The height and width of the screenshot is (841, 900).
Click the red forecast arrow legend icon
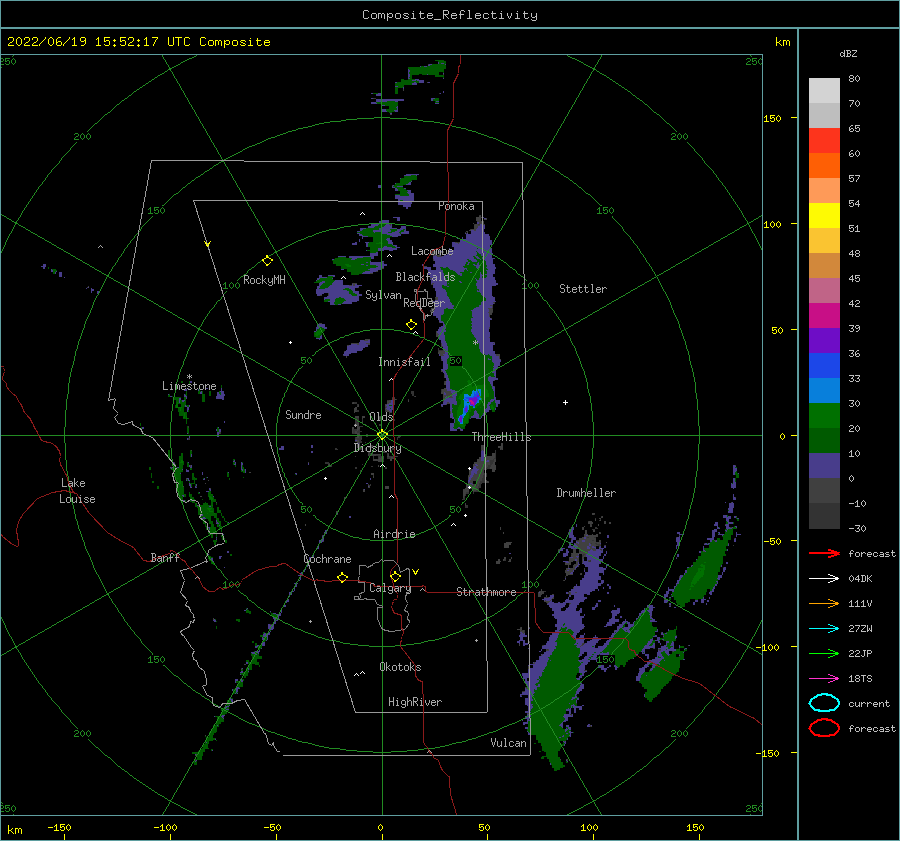tap(824, 553)
